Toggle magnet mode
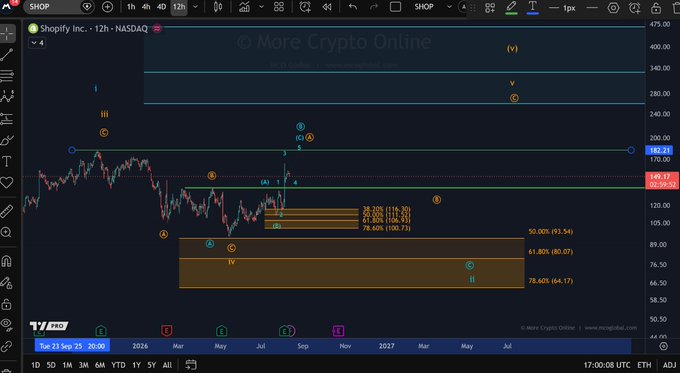 tap(7, 261)
